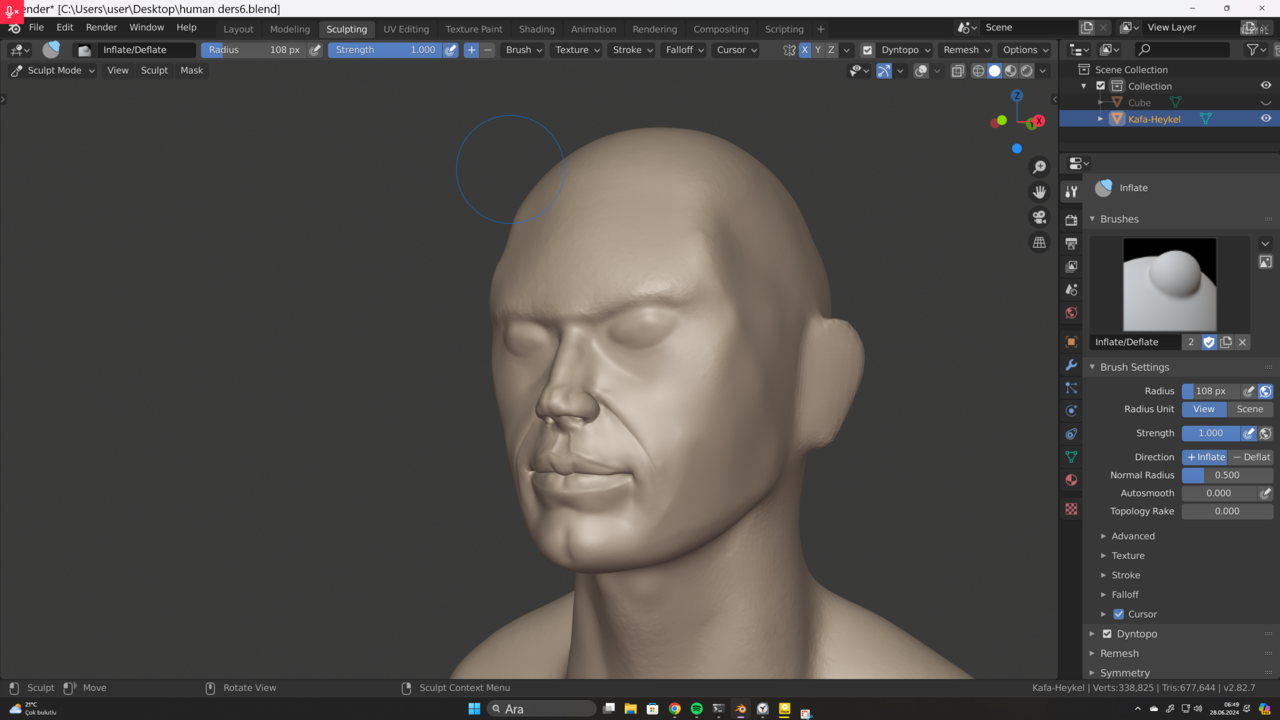Open Render properties tab icon

[1071, 219]
